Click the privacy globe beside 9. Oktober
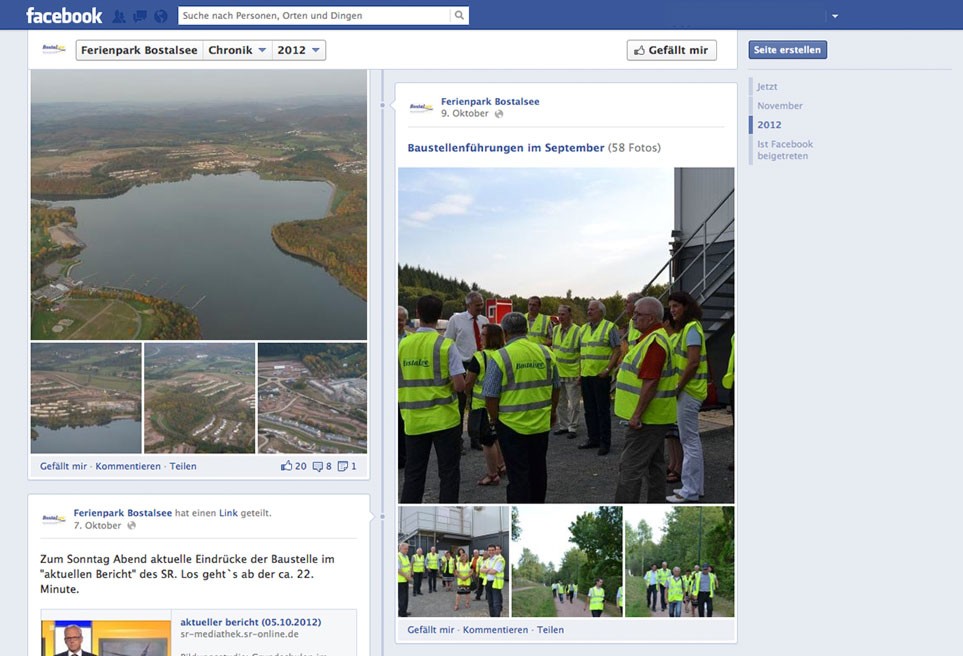 point(499,114)
